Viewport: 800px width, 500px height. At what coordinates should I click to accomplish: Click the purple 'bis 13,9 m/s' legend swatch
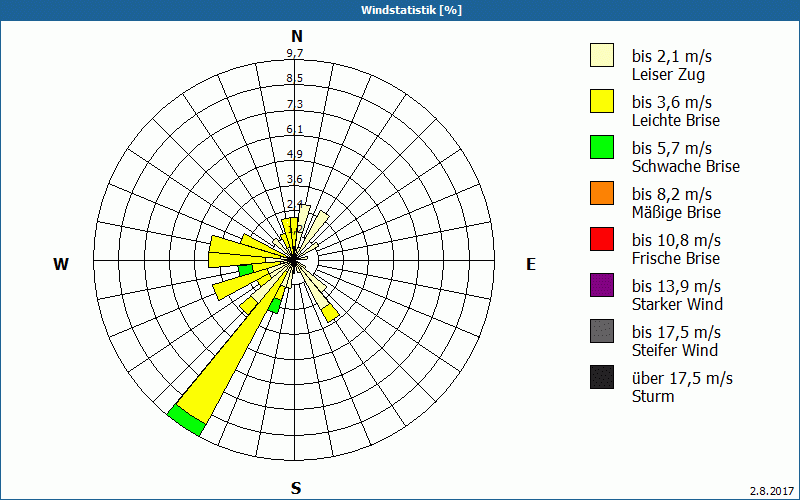[x=602, y=285]
